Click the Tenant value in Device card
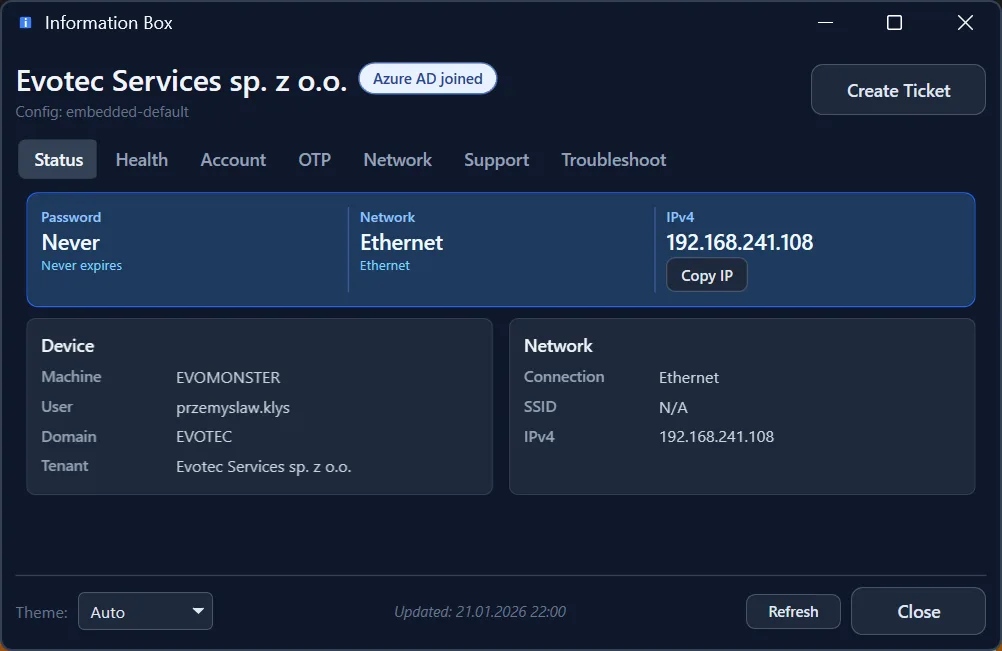The height and width of the screenshot is (651, 1002). click(263, 467)
